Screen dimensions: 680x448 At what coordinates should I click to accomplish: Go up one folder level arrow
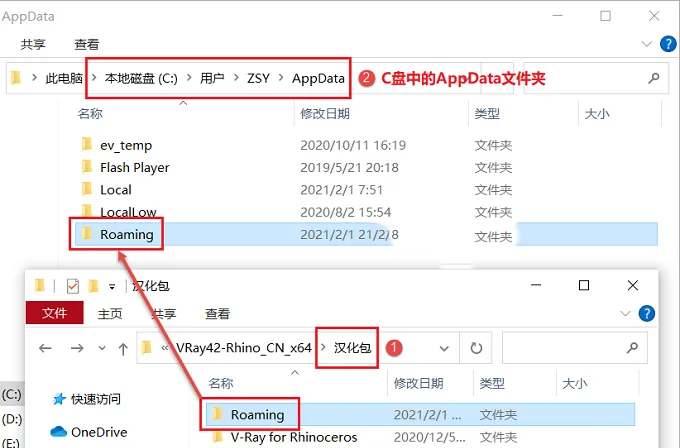[123, 348]
